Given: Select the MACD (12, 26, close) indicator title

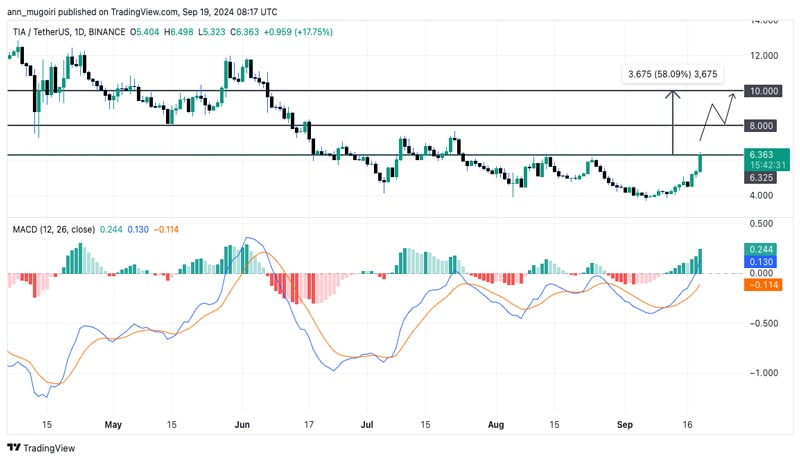Looking at the screenshot, I should coord(54,229).
